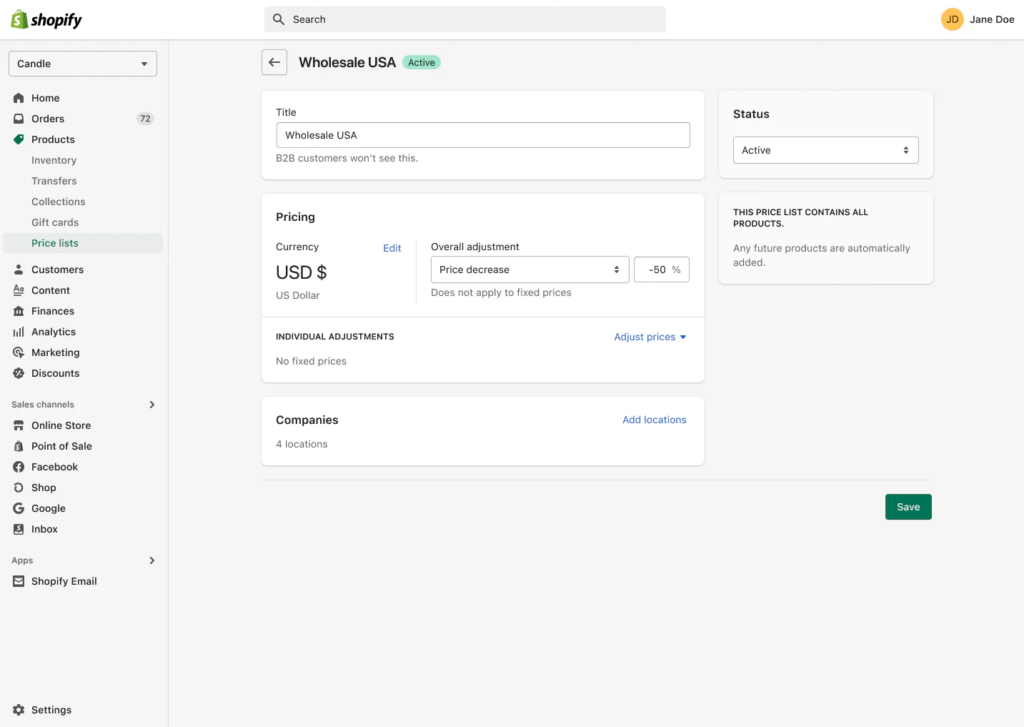The image size is (1024, 727).
Task: Select Active status in the Status dropdown
Action: point(825,150)
